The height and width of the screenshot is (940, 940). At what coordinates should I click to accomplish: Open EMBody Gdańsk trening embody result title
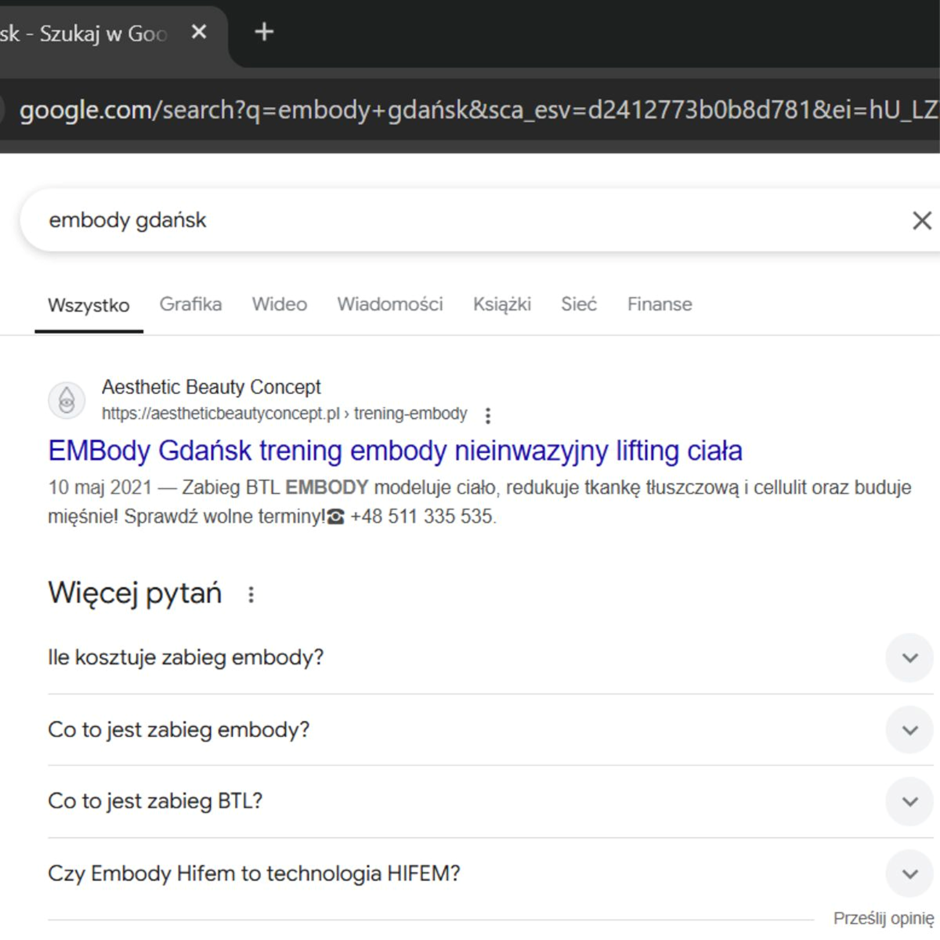click(x=395, y=451)
